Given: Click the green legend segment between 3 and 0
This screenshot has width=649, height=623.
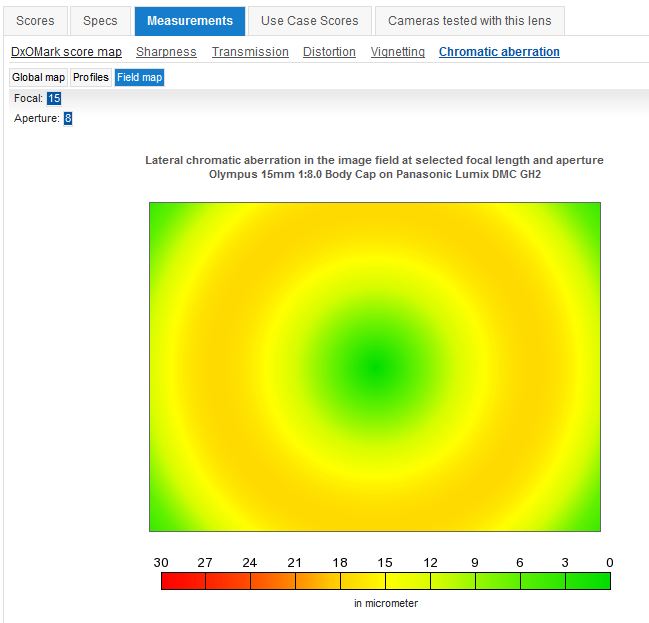Looking at the screenshot, I should point(587,581).
